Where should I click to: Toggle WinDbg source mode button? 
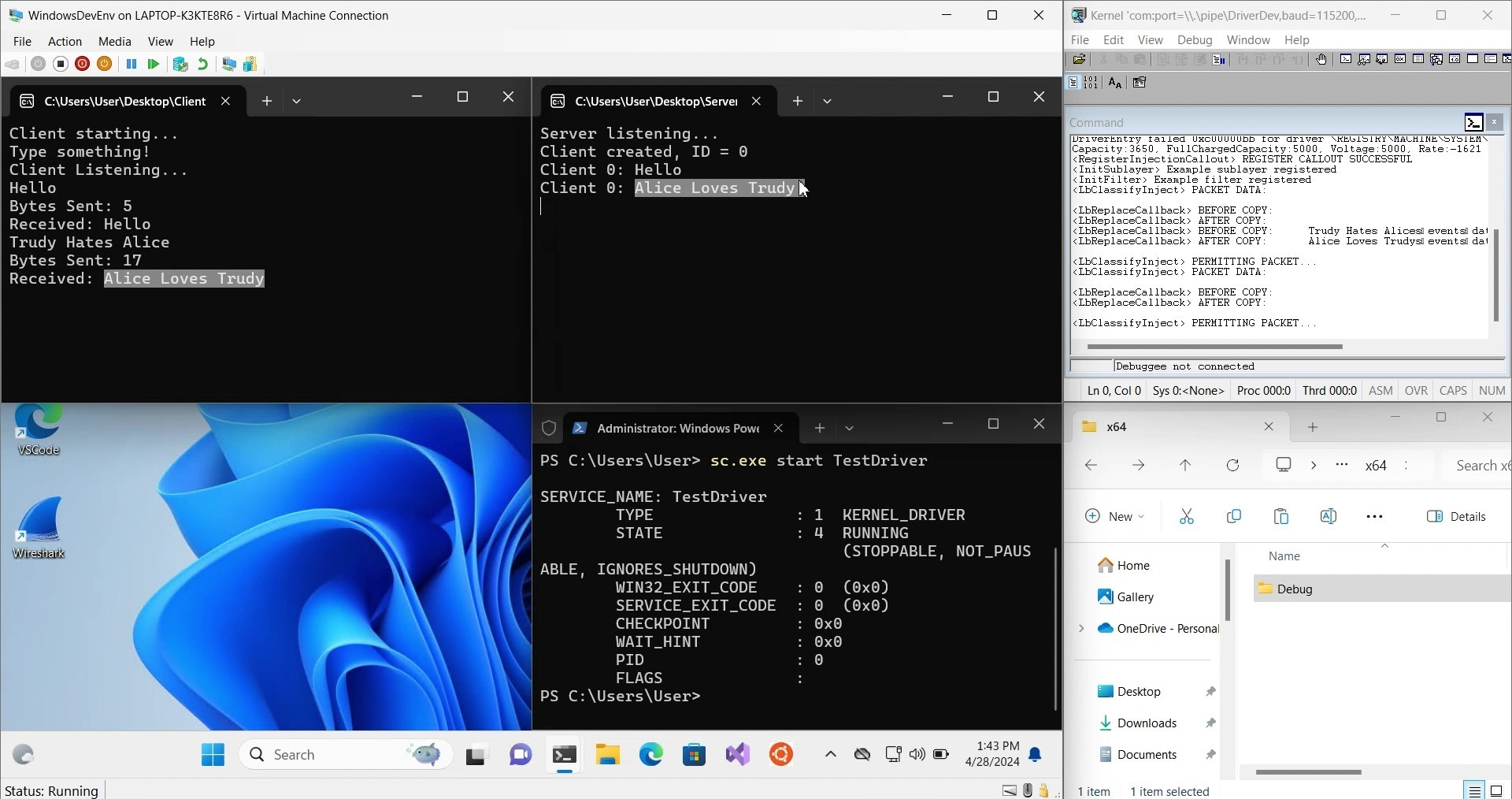(x=1073, y=83)
